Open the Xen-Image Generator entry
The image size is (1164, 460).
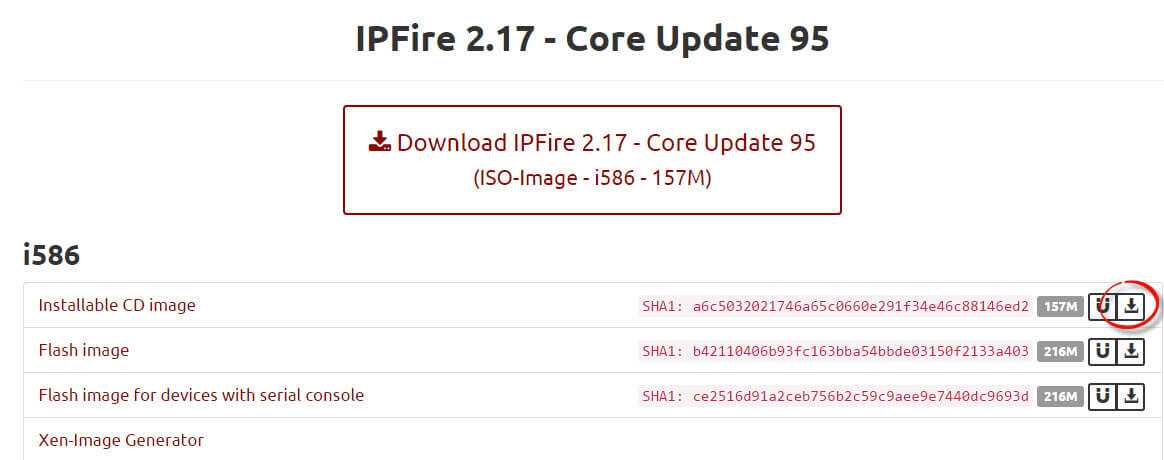(121, 439)
